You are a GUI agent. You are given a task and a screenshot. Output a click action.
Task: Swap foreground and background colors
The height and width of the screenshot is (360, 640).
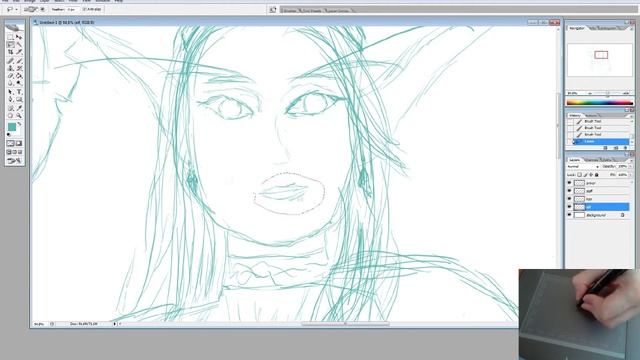(20, 124)
